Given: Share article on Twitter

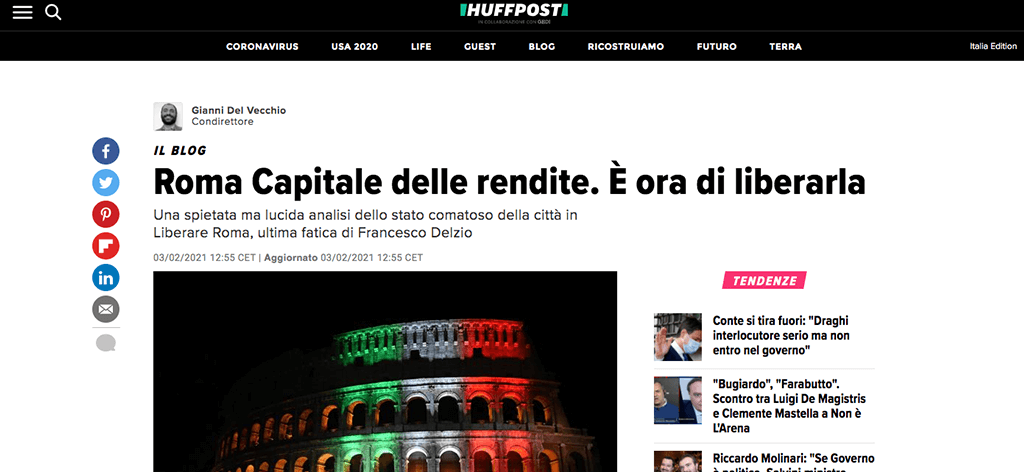Looking at the screenshot, I should click(106, 183).
